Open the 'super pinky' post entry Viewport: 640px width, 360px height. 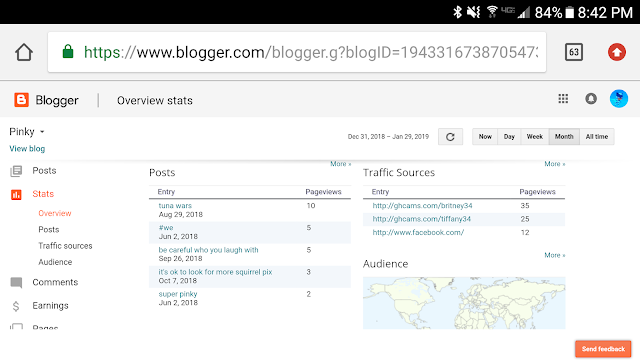[x=178, y=294]
